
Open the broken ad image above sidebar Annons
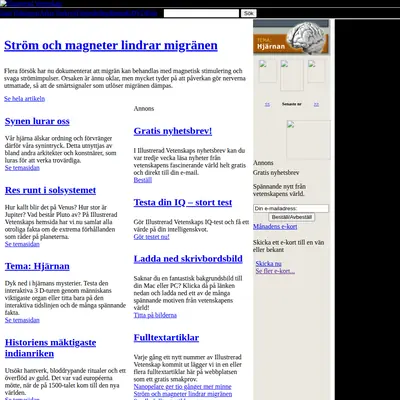[x=309, y=140]
